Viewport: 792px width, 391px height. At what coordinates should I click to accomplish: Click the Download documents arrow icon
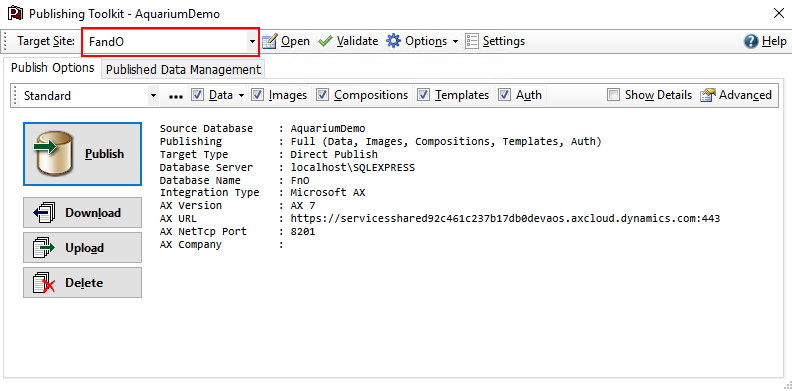[45, 213]
